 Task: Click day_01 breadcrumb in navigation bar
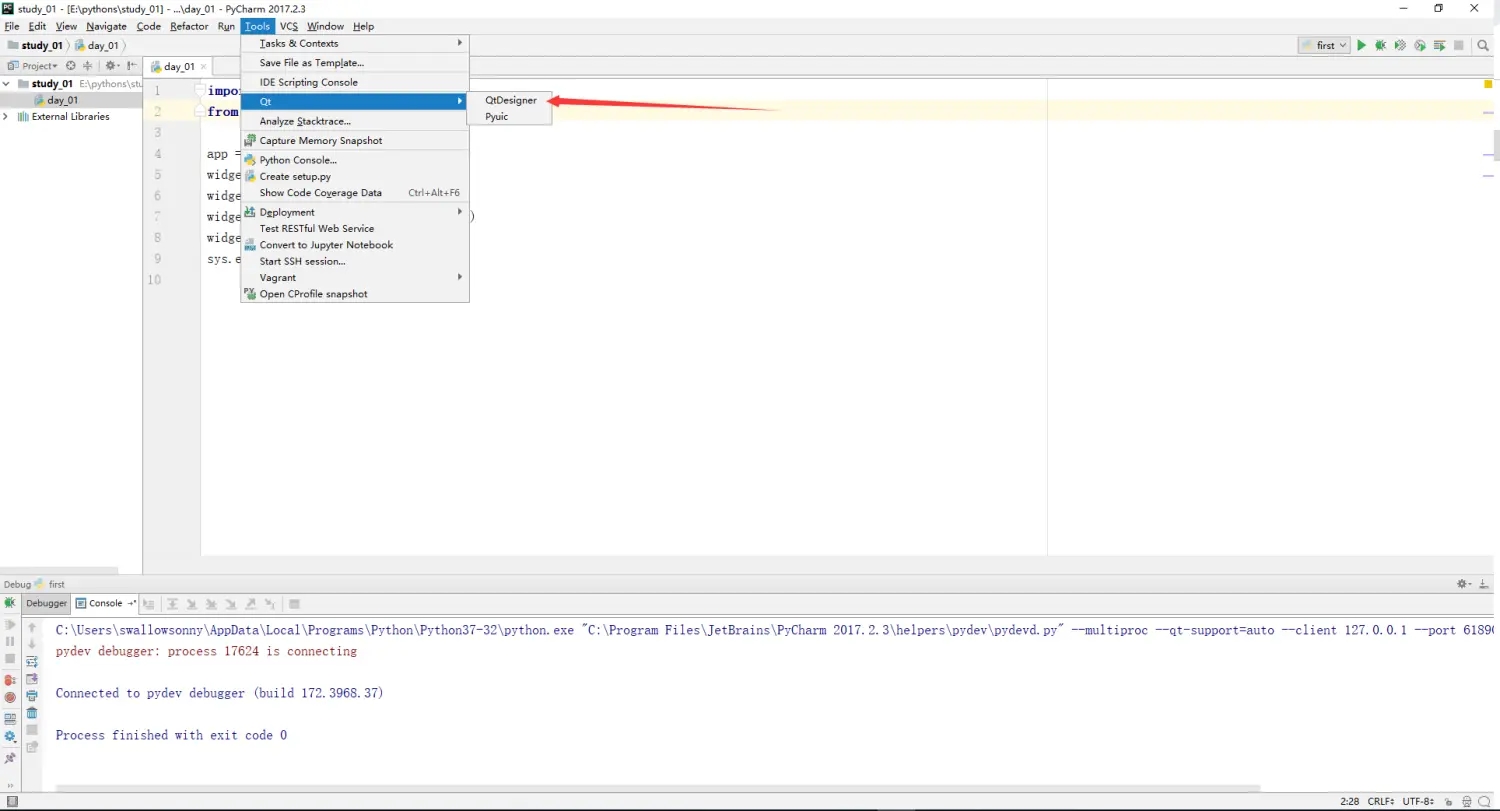(x=96, y=45)
